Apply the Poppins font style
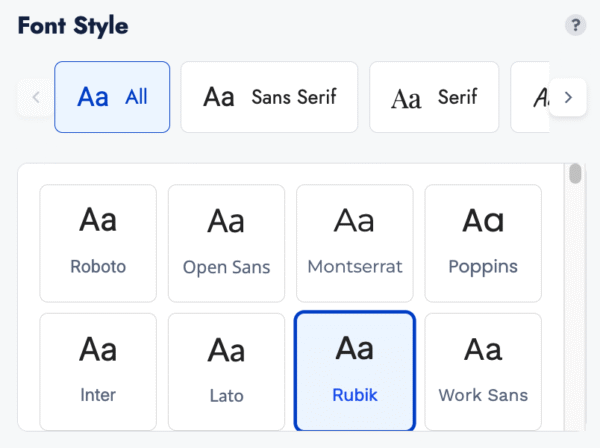The width and height of the screenshot is (600, 448). [483, 243]
